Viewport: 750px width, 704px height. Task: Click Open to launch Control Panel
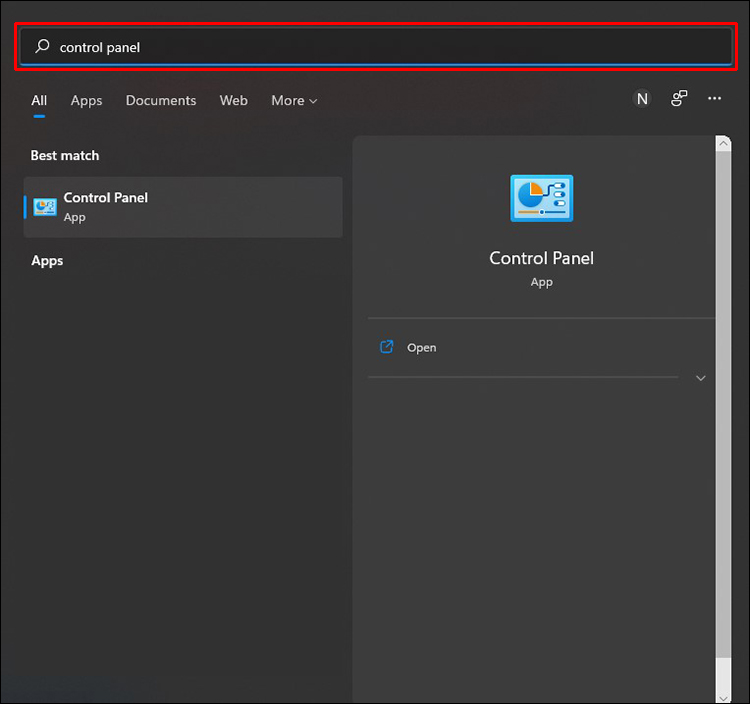pos(421,348)
